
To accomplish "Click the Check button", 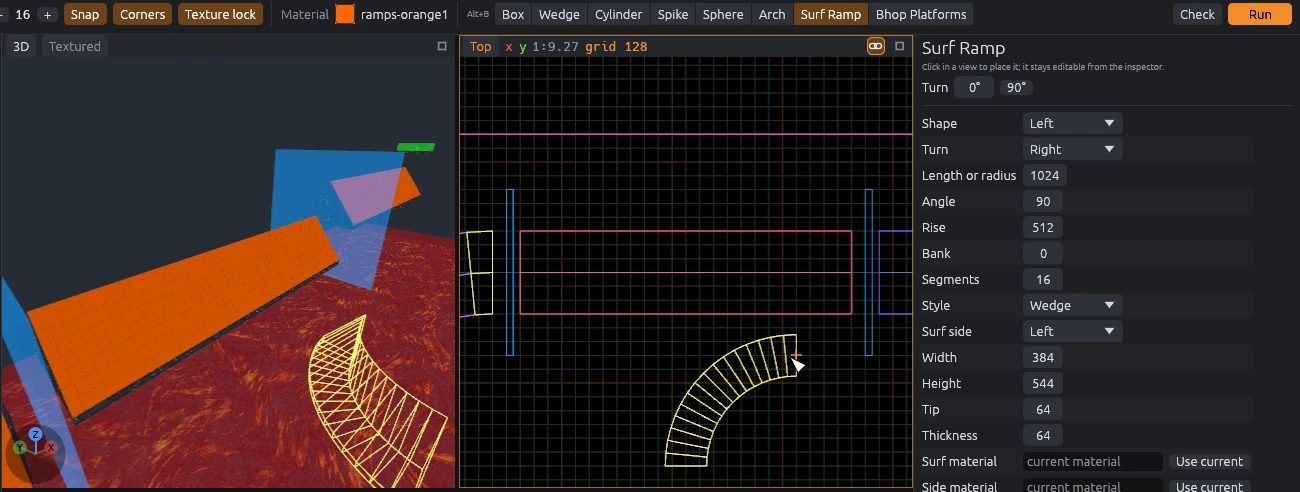I will (1197, 15).
